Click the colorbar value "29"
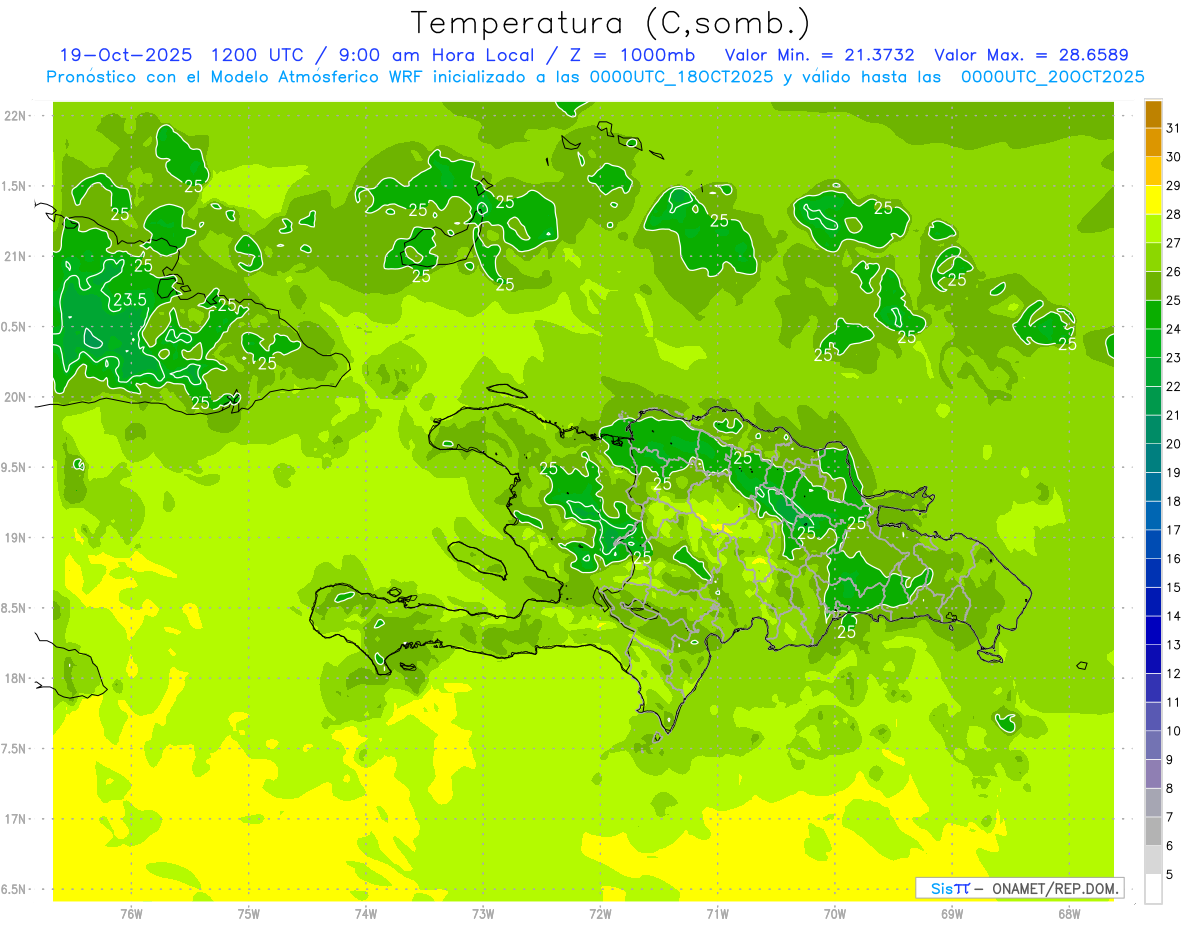 pos(1173,185)
